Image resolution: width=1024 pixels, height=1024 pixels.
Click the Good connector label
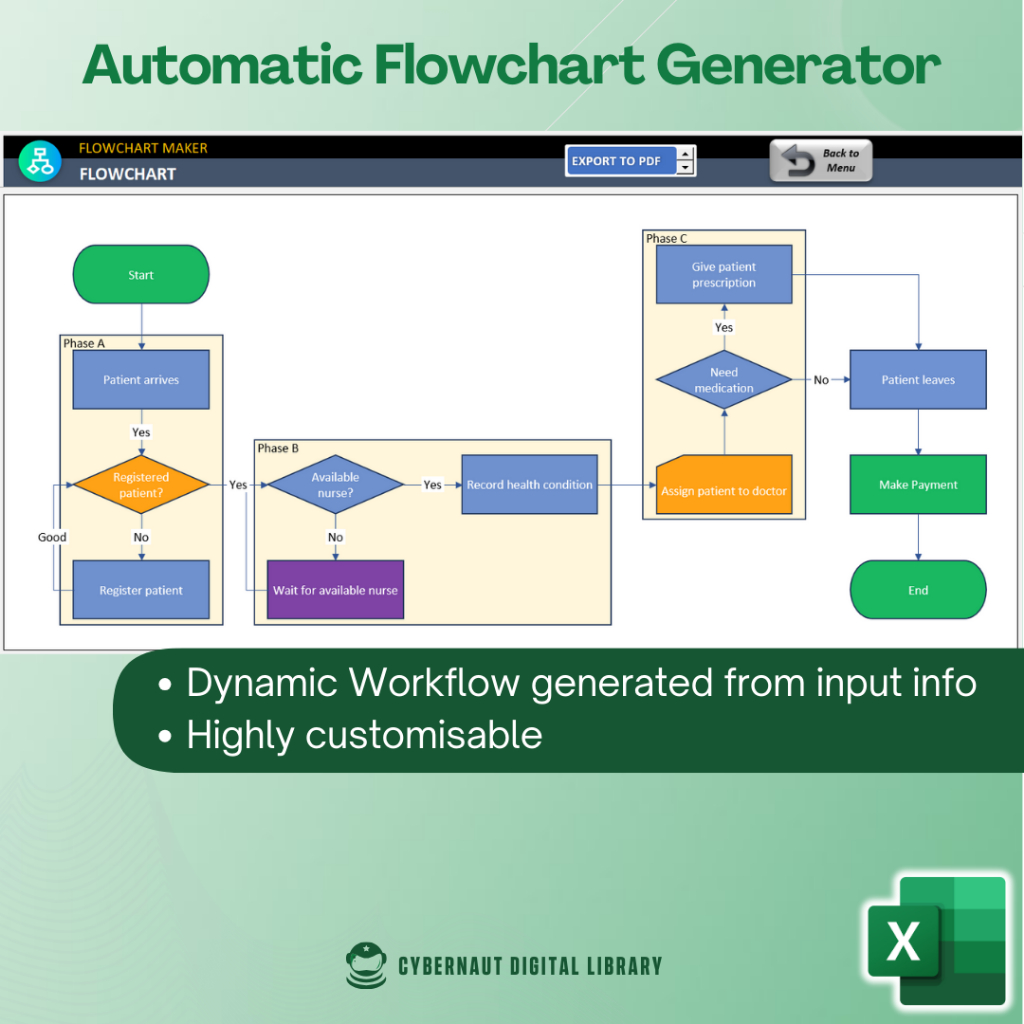click(52, 537)
